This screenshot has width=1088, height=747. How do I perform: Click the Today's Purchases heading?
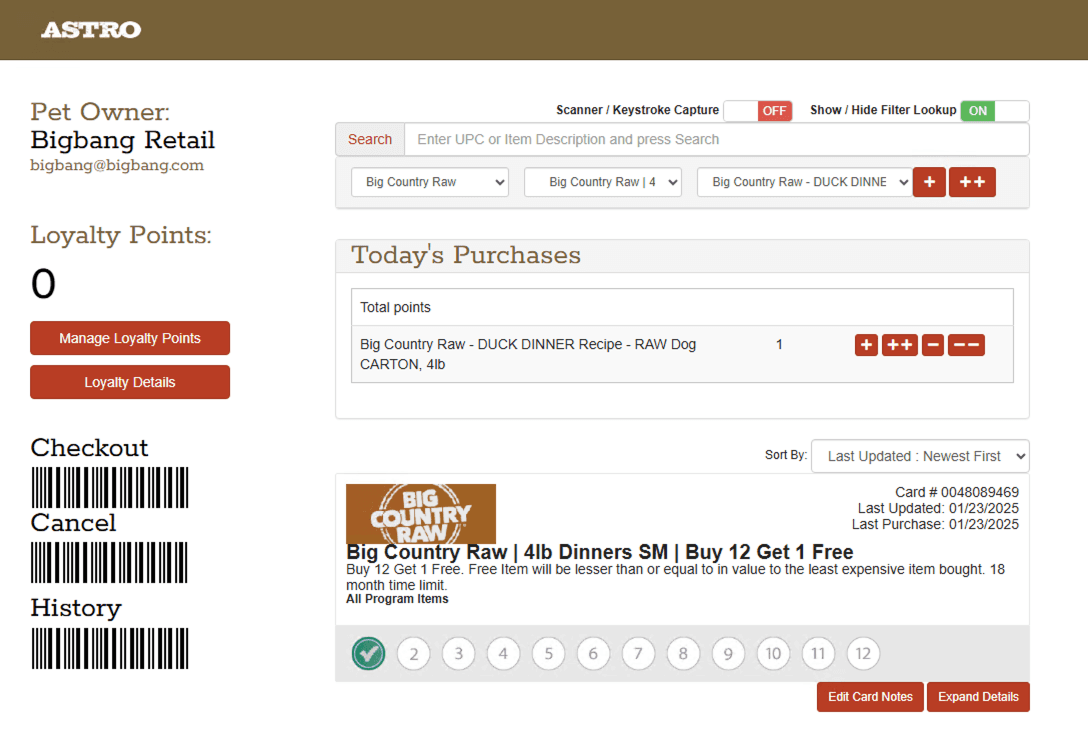click(x=466, y=255)
